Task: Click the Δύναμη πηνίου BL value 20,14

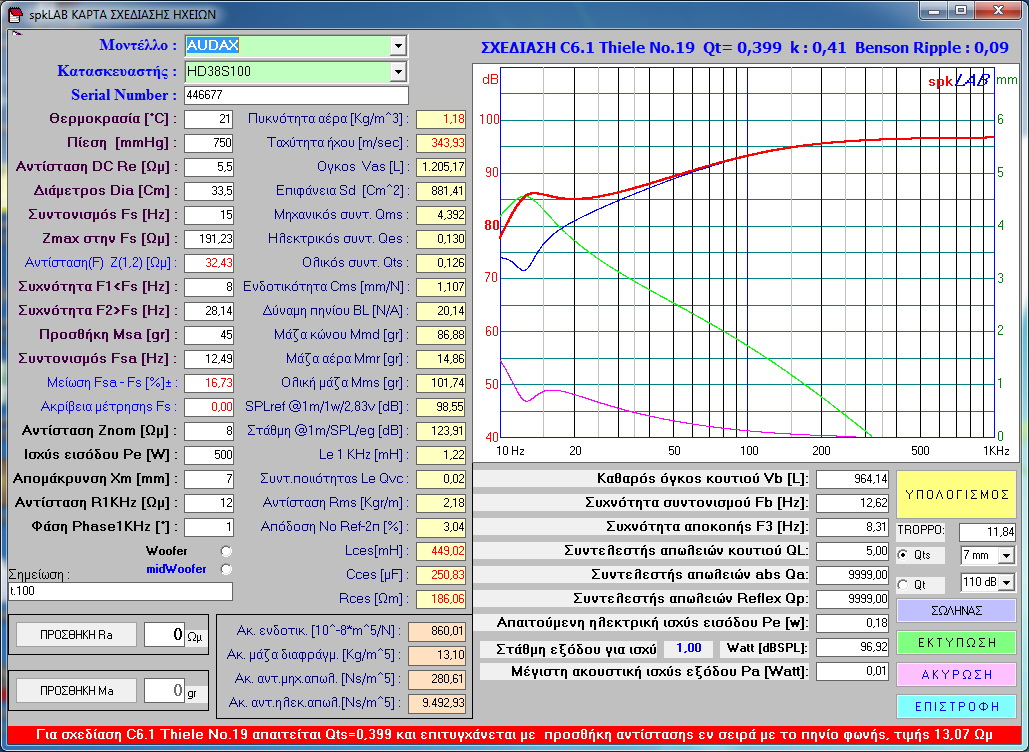Action: (x=441, y=311)
